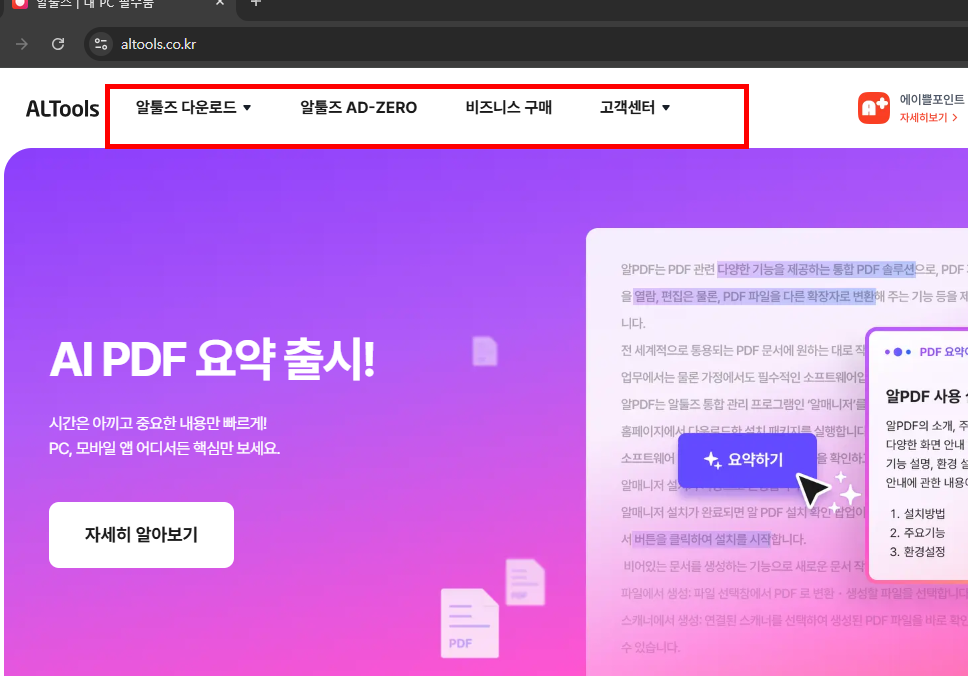The width and height of the screenshot is (968, 676).
Task: Reload the current page
Action: (57, 44)
